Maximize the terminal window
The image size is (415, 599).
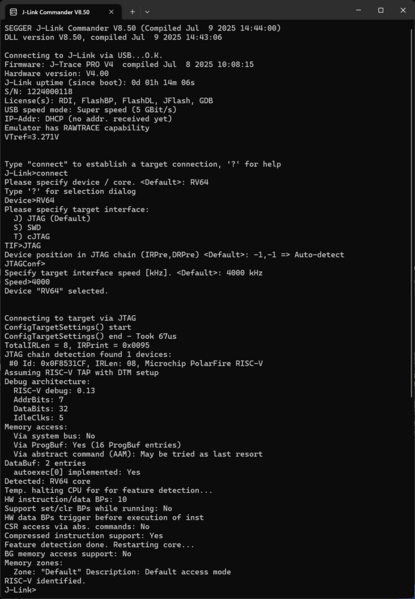pos(381,10)
